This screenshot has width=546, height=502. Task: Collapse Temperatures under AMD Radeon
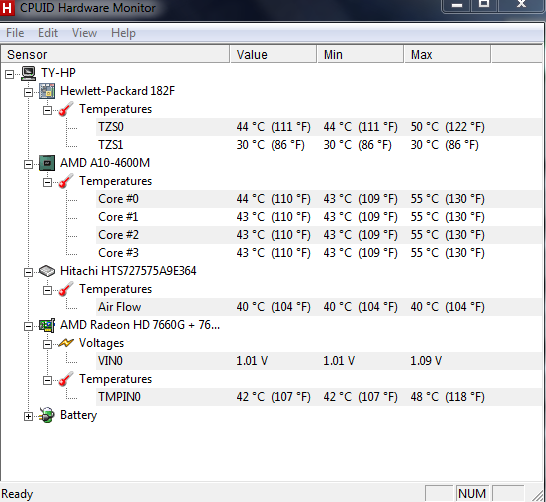[x=47, y=381]
